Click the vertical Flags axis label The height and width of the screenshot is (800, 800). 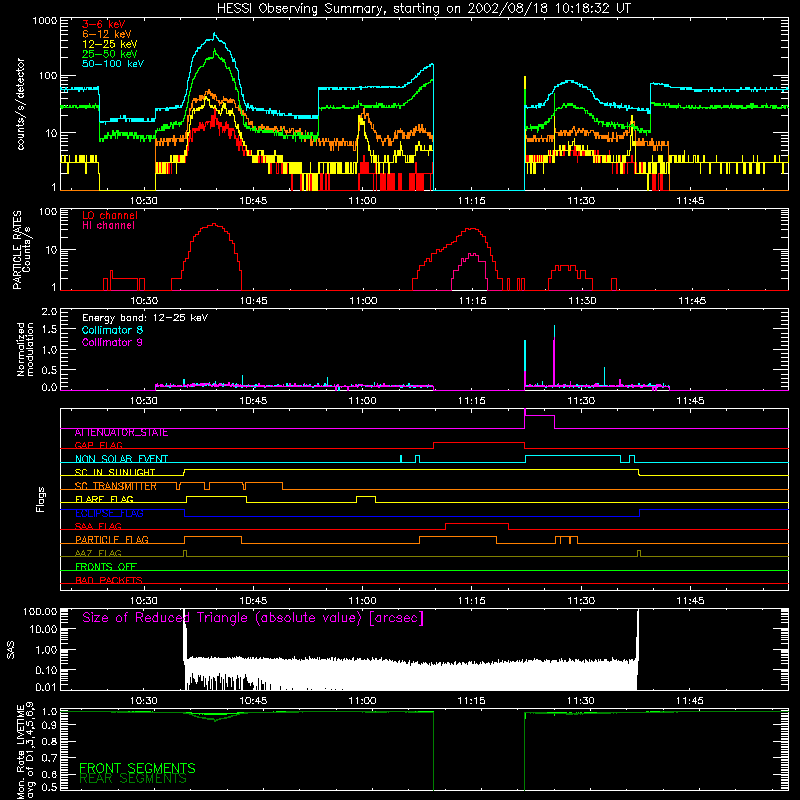pos(40,499)
